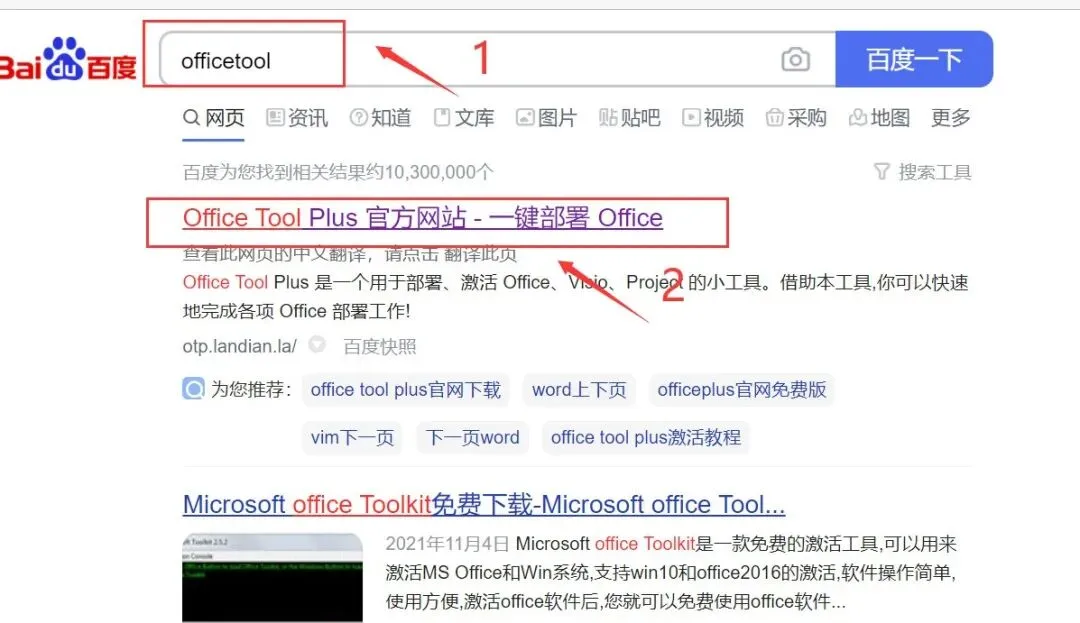Click the snippet text 地完成各项 Office 部署工作!
The image size is (1080, 623).
296,311
